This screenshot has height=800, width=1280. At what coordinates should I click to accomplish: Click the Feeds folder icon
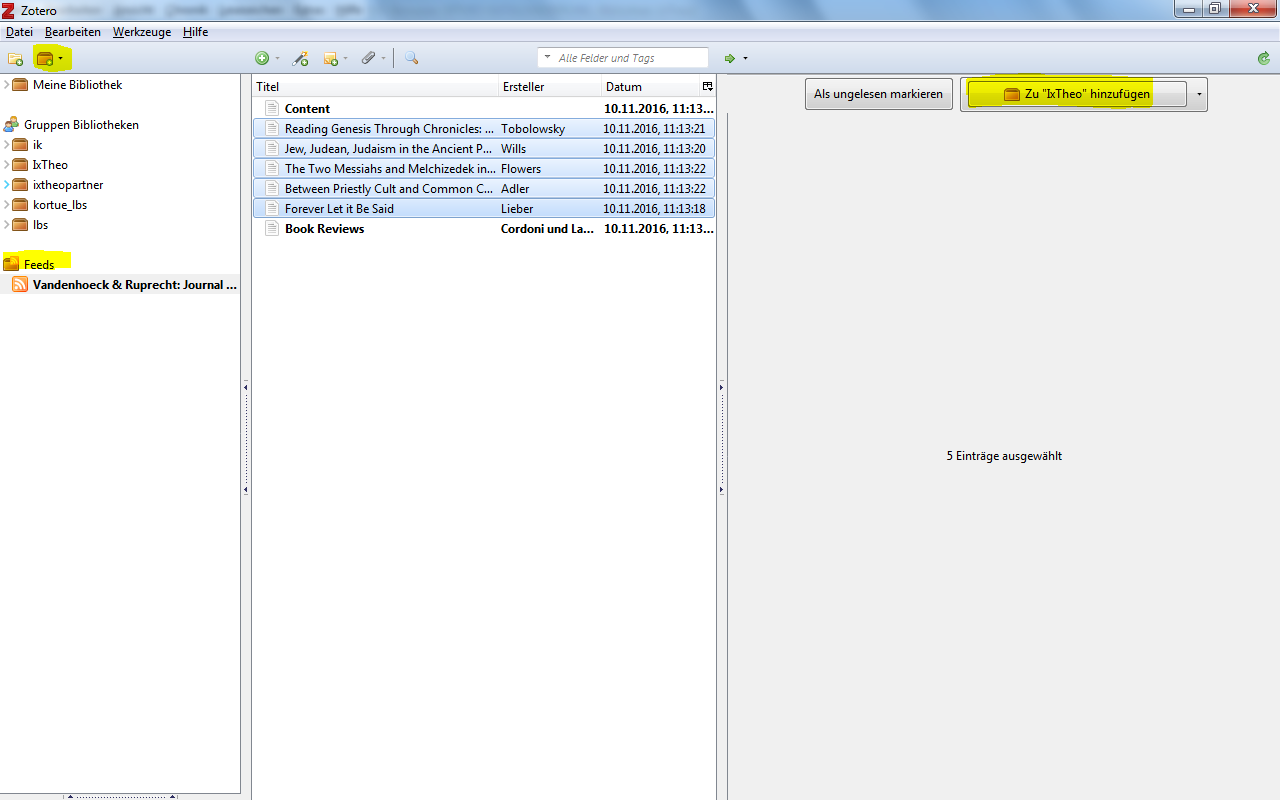point(11,265)
